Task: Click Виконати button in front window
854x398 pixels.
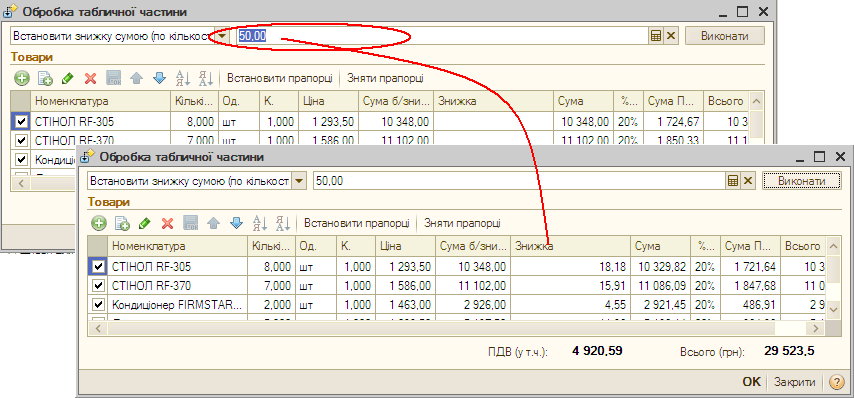Action: [802, 181]
